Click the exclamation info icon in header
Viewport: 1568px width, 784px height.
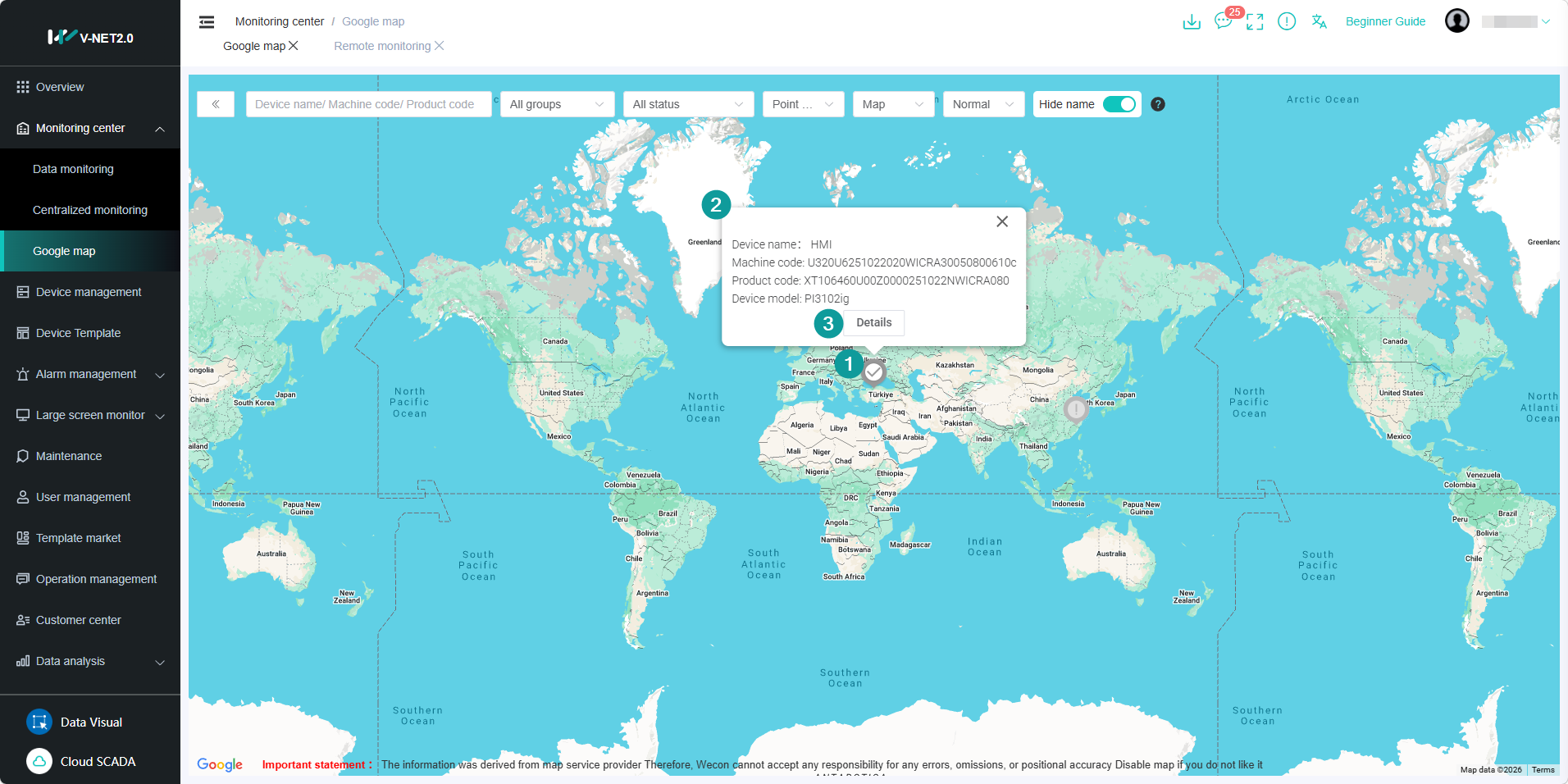pyautogui.click(x=1287, y=22)
